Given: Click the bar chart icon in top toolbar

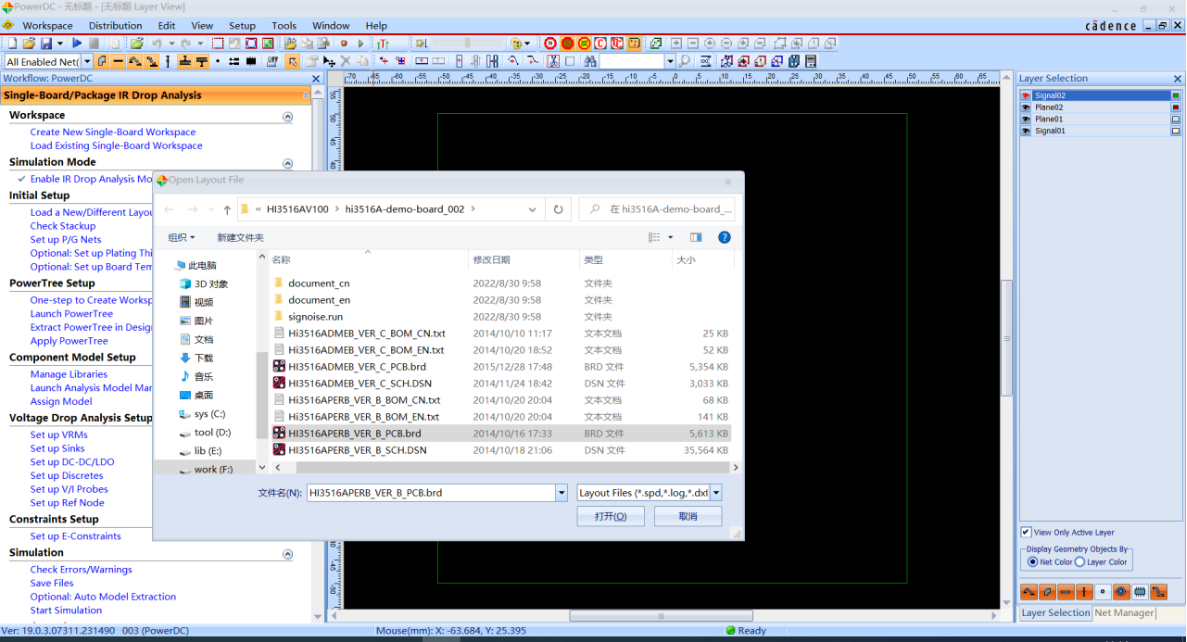Looking at the screenshot, I should [383, 43].
